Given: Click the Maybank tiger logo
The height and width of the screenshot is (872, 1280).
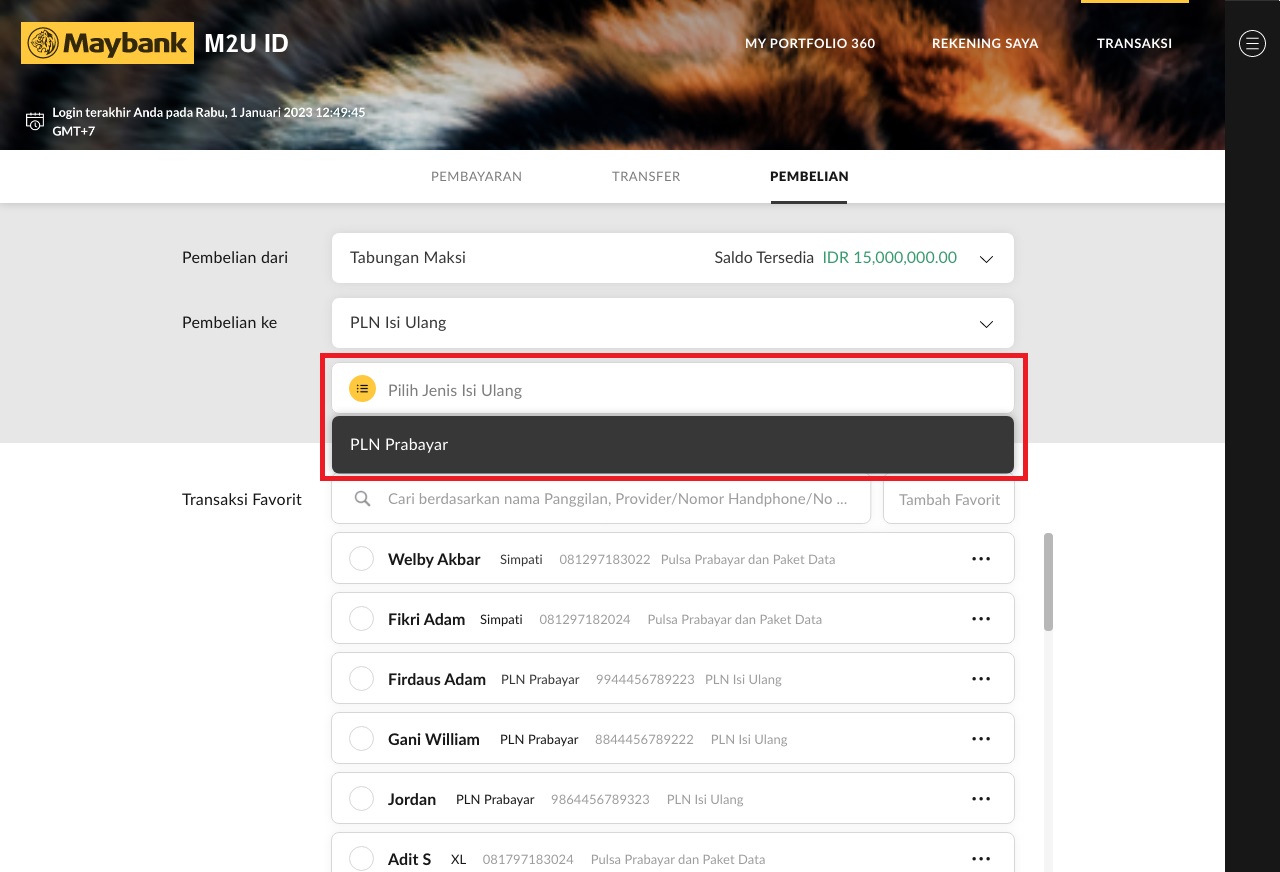Looking at the screenshot, I should tap(107, 43).
